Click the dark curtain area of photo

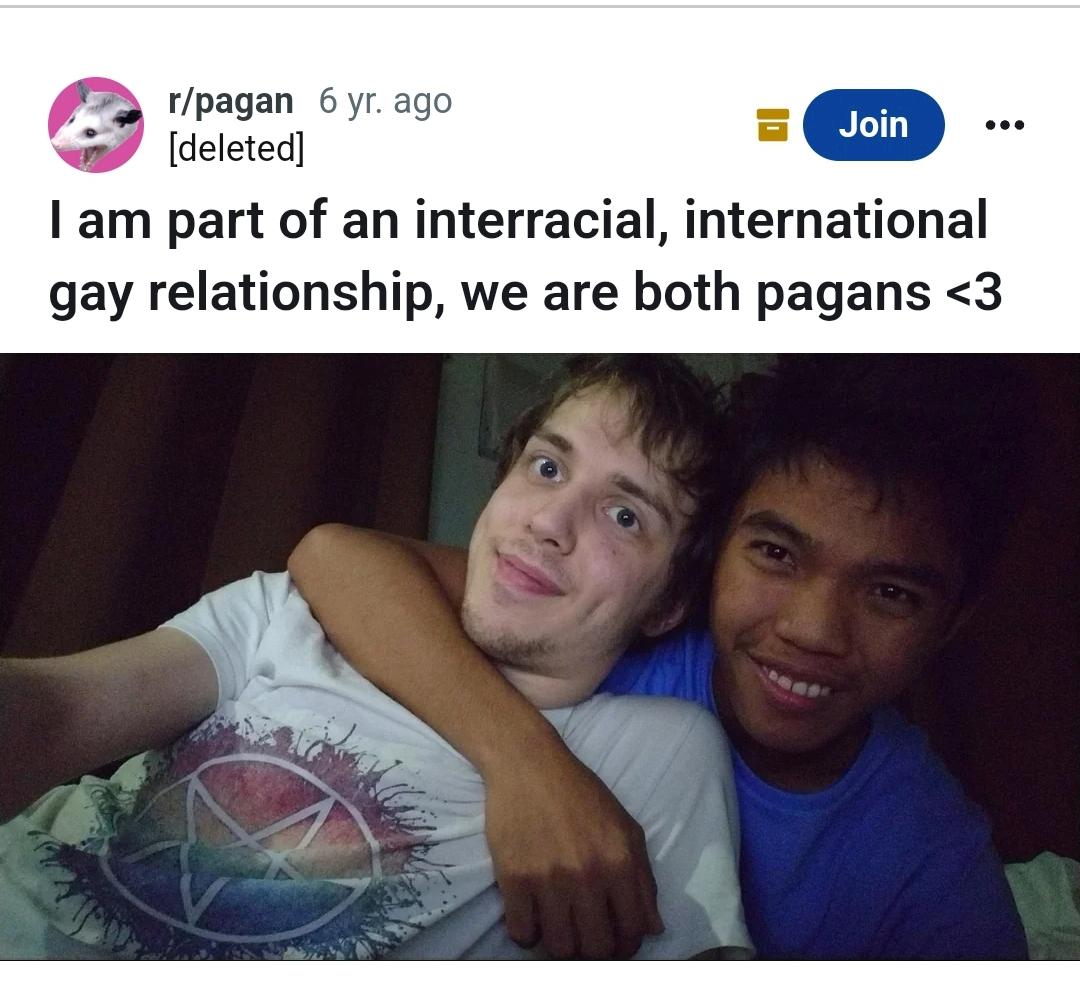pyautogui.click(x=207, y=469)
